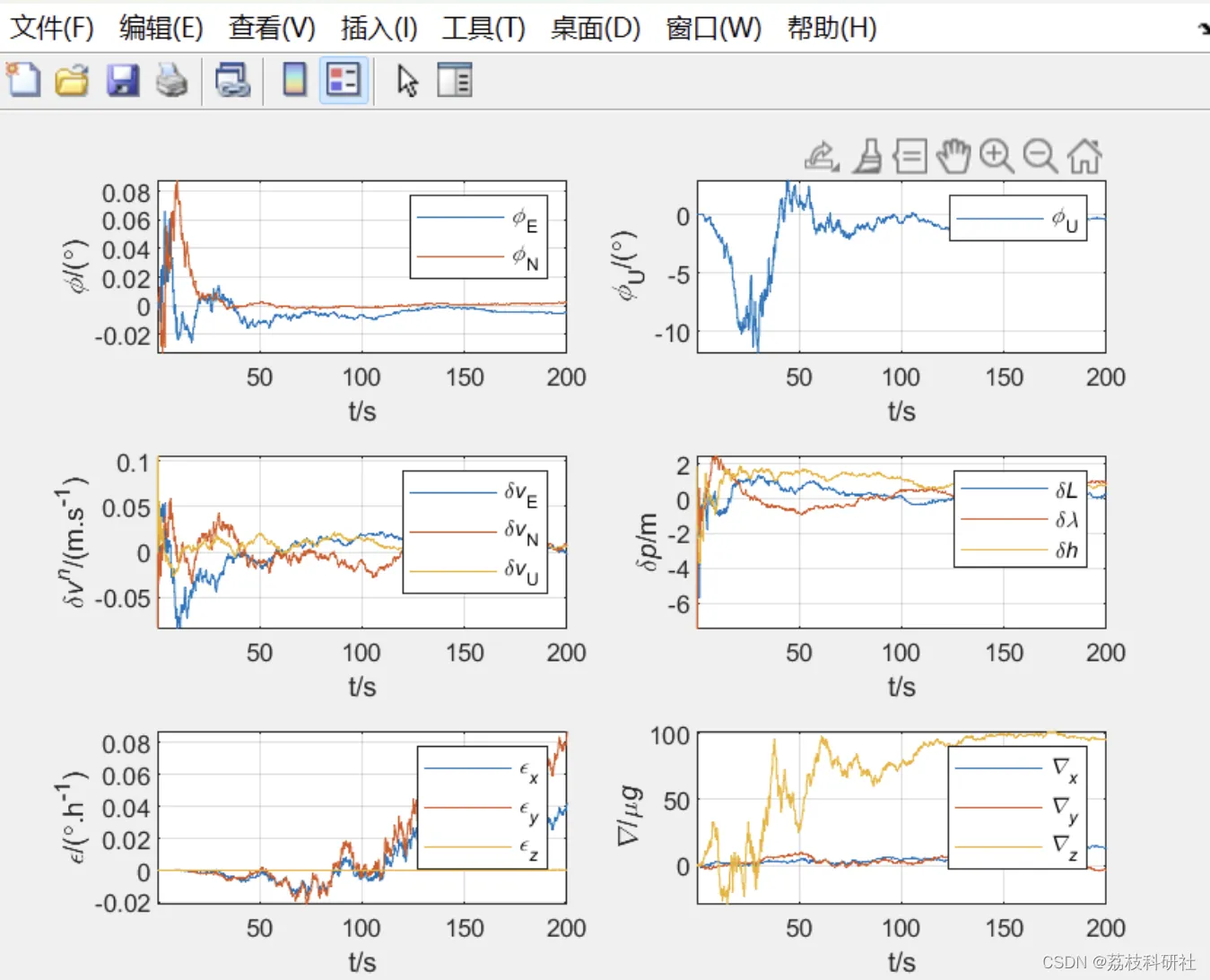The height and width of the screenshot is (980, 1210).
Task: Click the -10 tick on the ϕU plot
Action: tap(673, 334)
